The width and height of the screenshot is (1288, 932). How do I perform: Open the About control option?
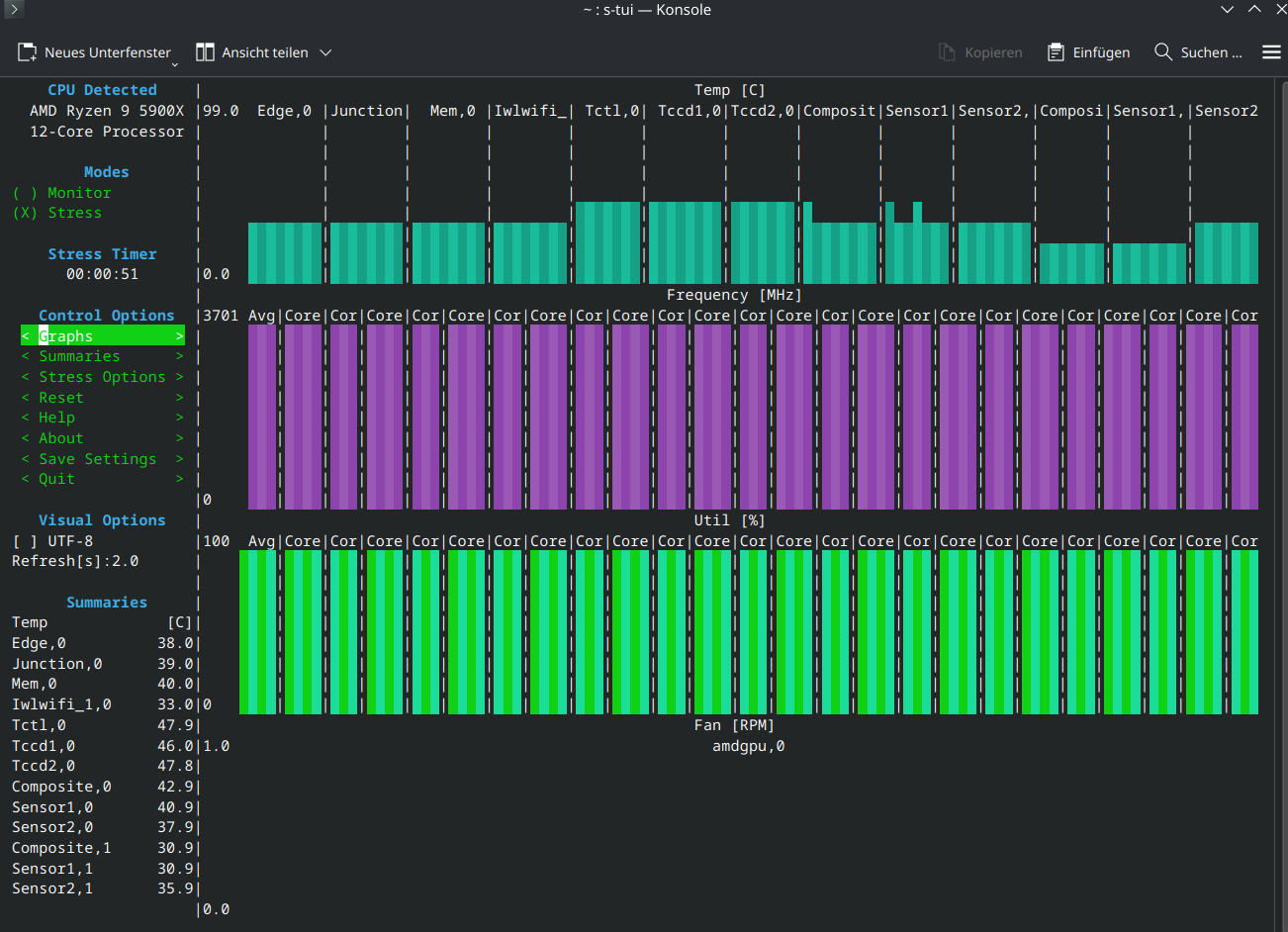click(x=103, y=438)
